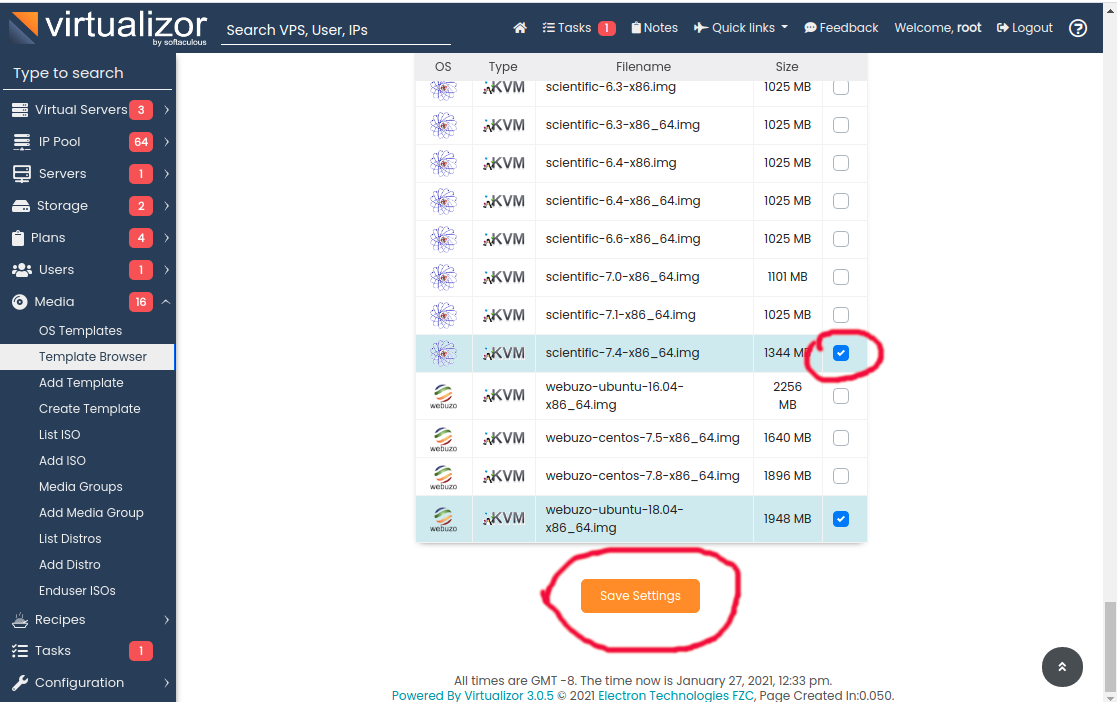Uncheck the scientific-7.4-x86_64.img template
The image size is (1117, 702).
click(840, 353)
